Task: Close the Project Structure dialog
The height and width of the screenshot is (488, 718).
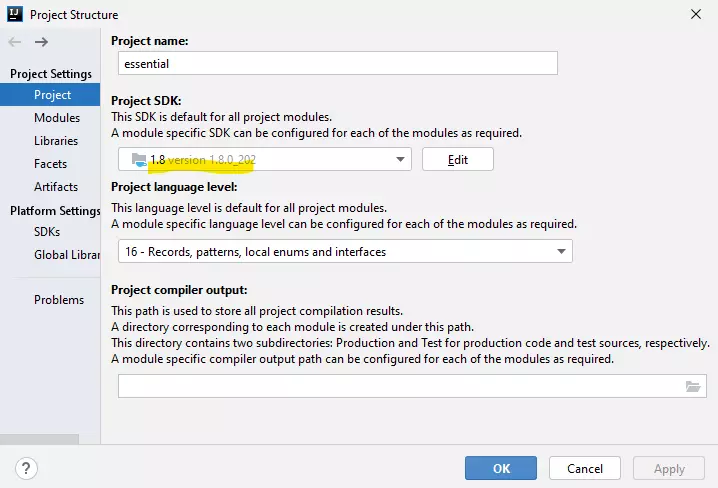Action: (695, 14)
